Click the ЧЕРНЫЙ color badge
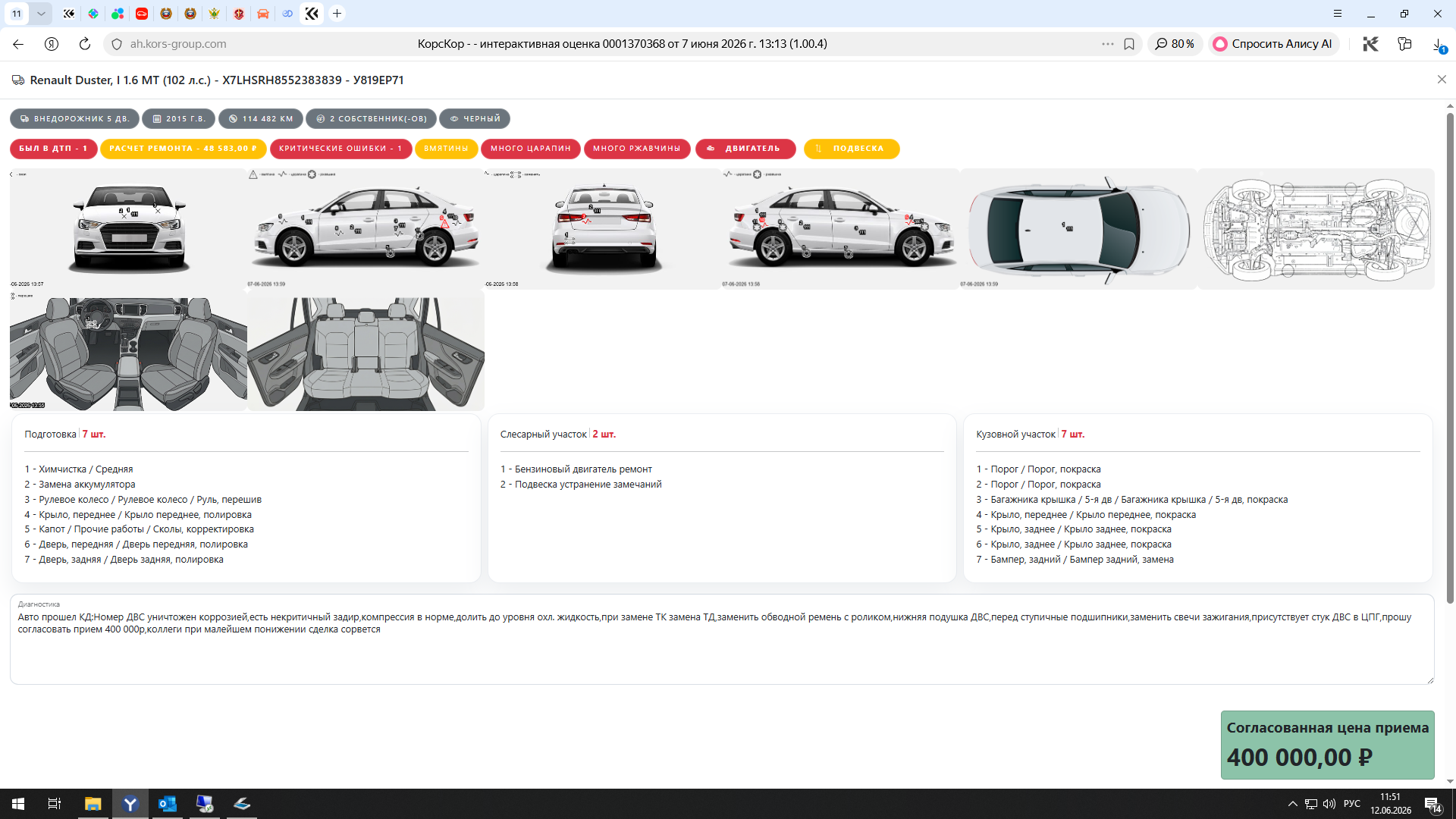This screenshot has height=819, width=1456. point(475,119)
